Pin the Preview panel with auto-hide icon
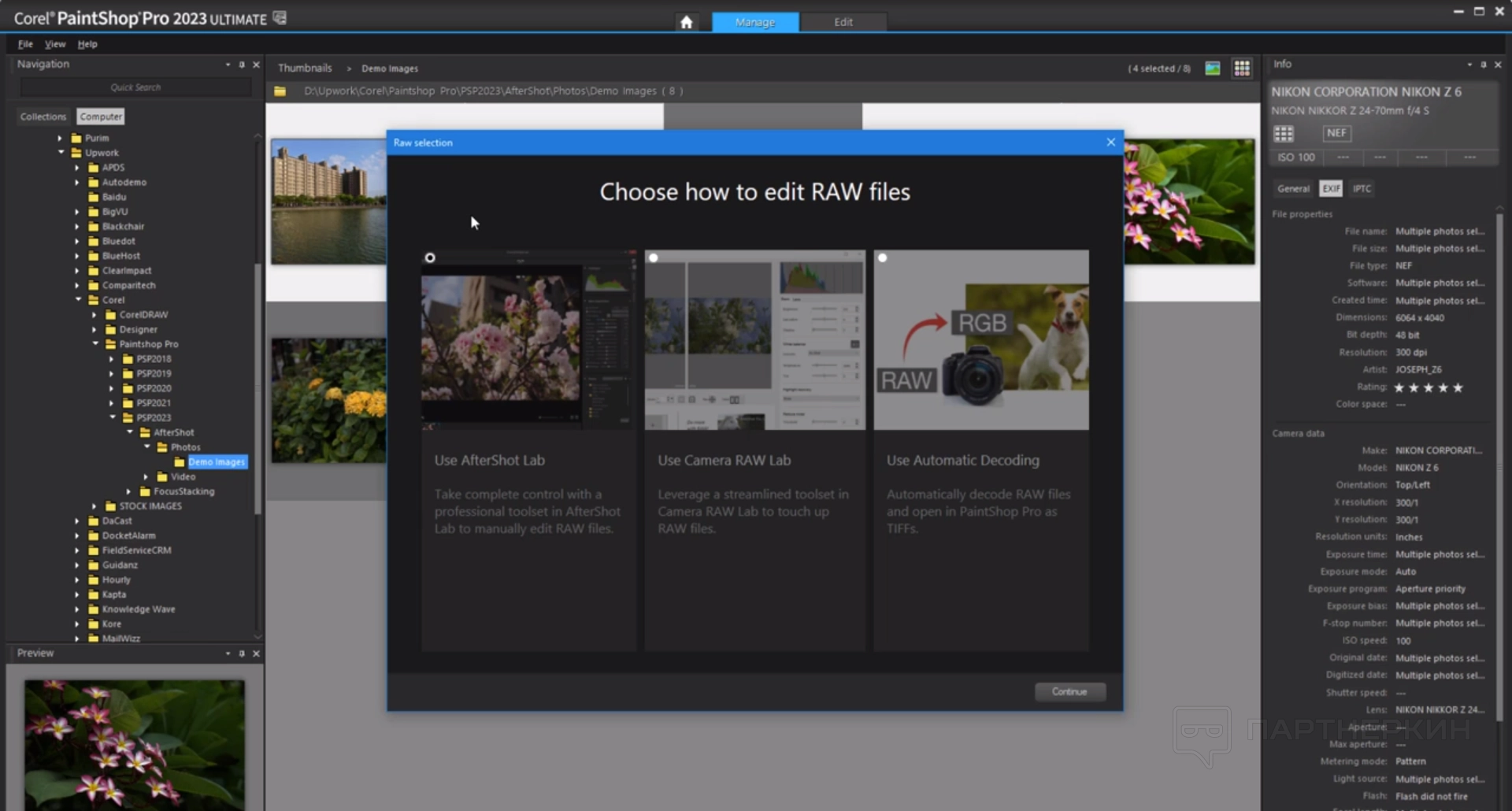The width and height of the screenshot is (1512, 811). (242, 654)
